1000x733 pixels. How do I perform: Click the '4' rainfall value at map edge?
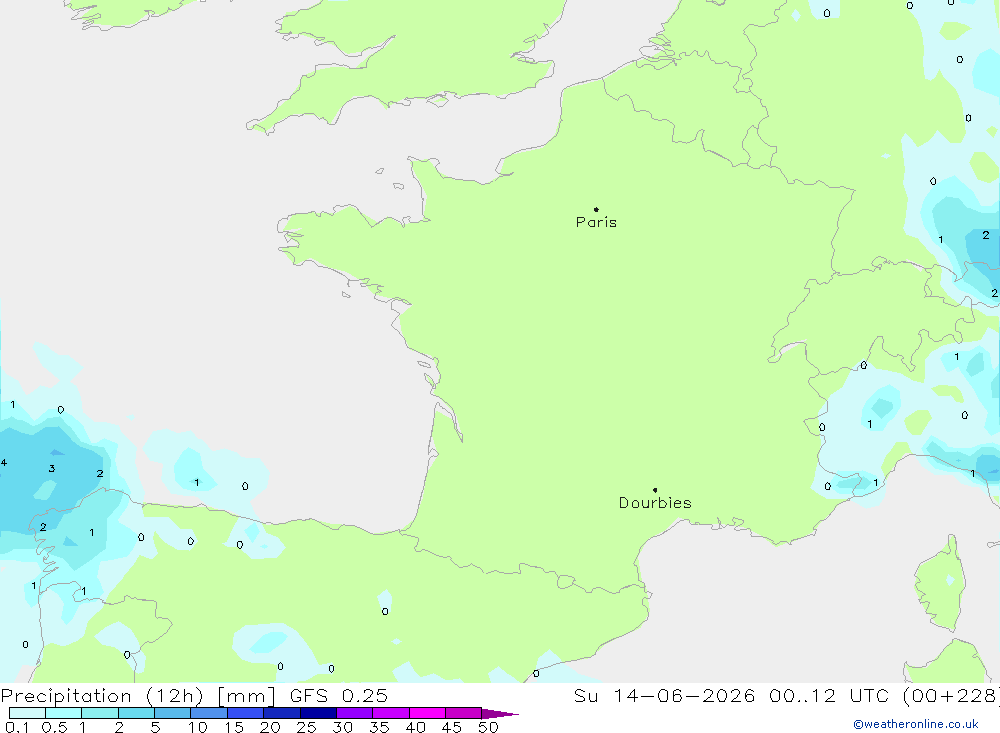(4, 463)
